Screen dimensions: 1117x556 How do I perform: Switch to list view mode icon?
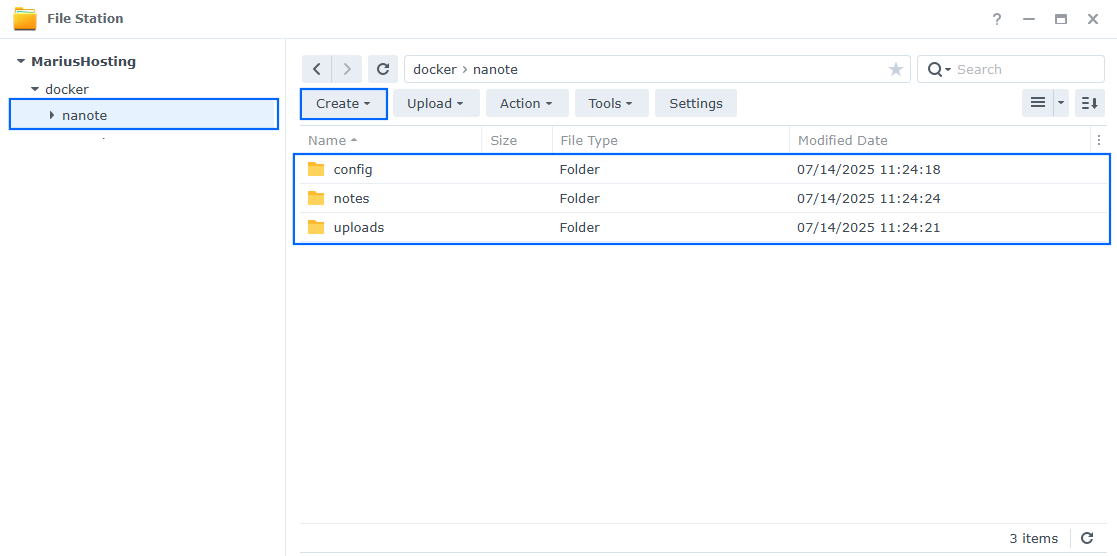(1038, 103)
